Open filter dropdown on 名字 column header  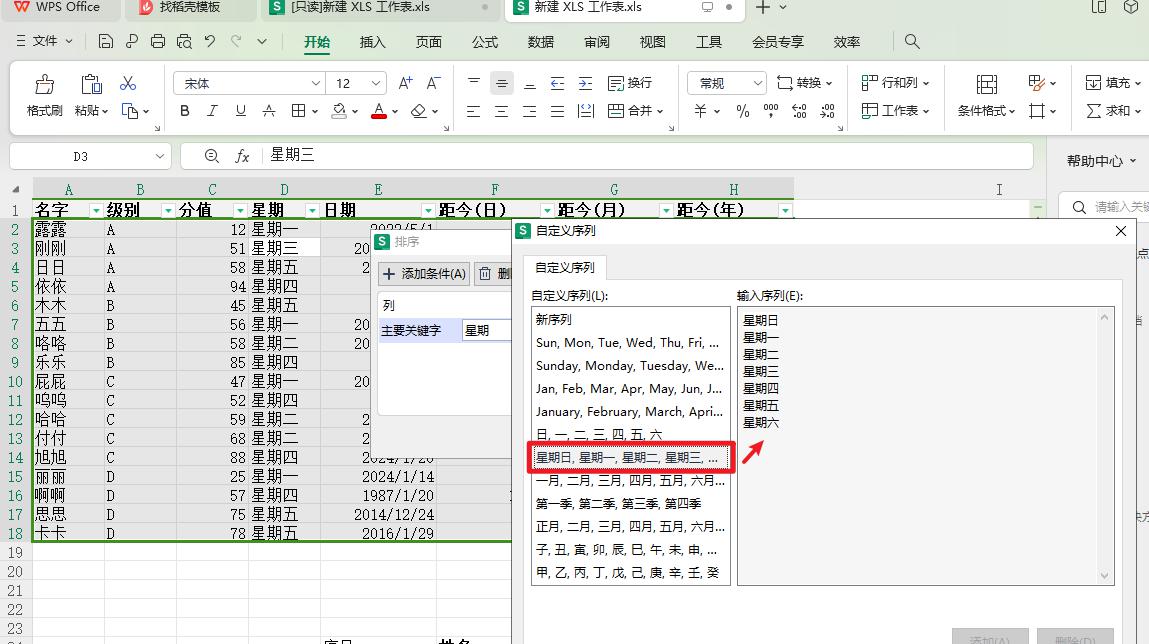point(96,210)
